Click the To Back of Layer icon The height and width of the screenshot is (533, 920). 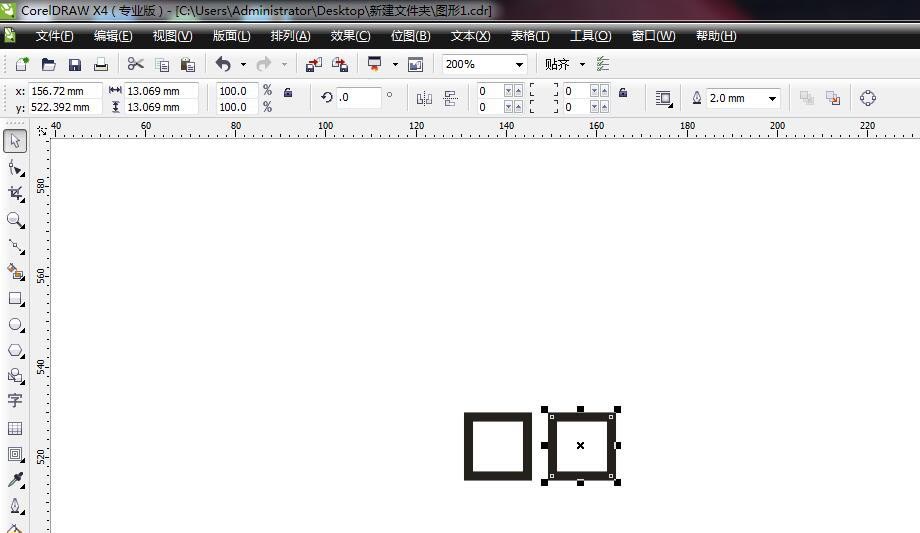[833, 98]
